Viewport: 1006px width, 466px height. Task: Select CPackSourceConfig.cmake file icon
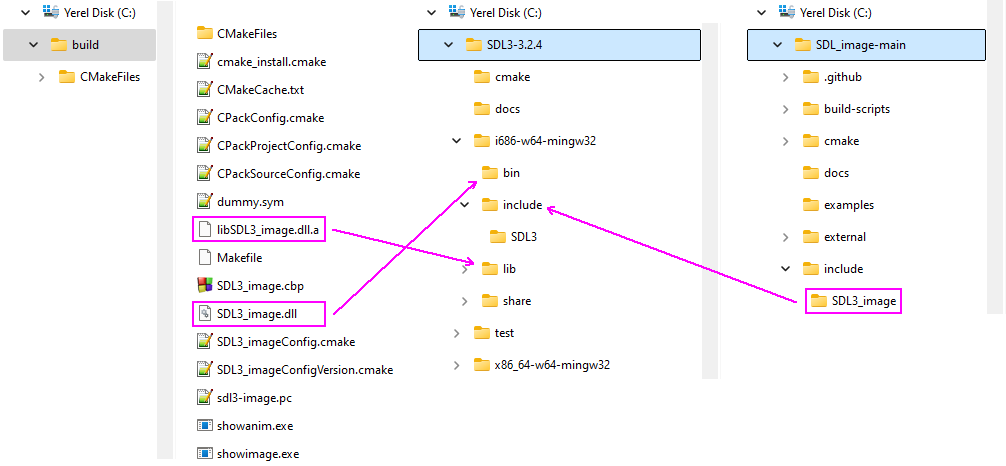[x=205, y=173]
